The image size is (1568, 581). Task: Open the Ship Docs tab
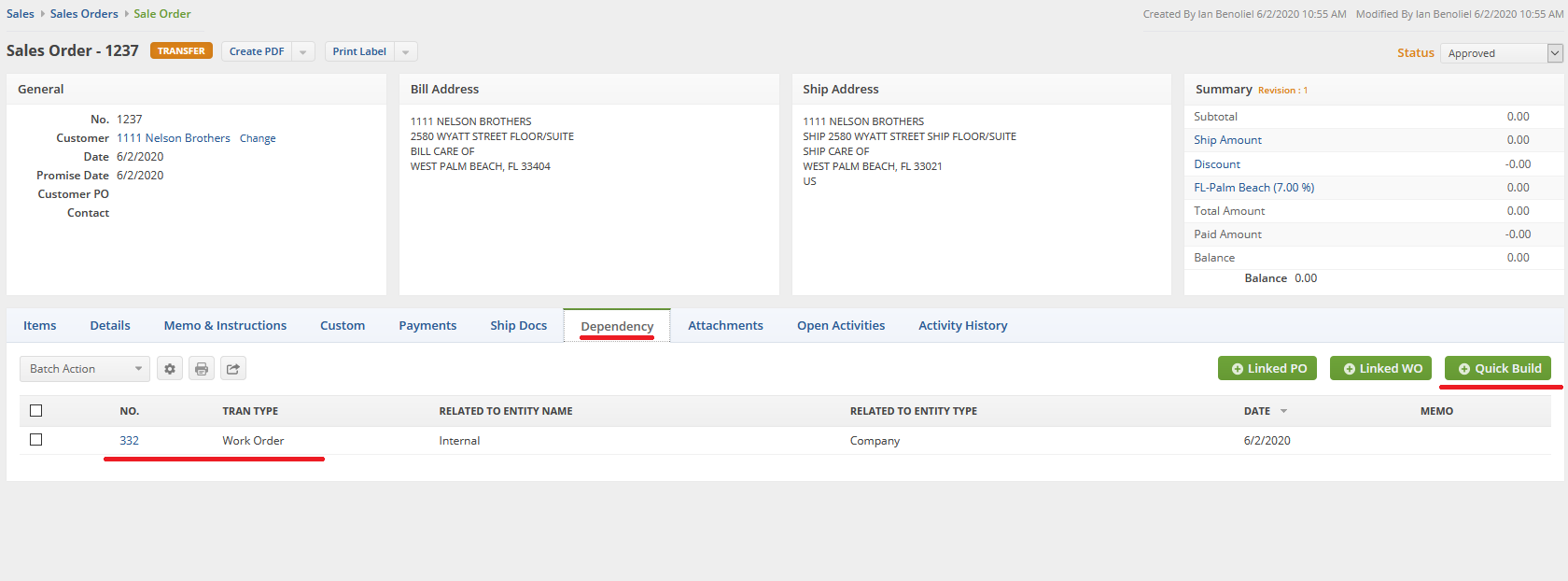[519, 326]
